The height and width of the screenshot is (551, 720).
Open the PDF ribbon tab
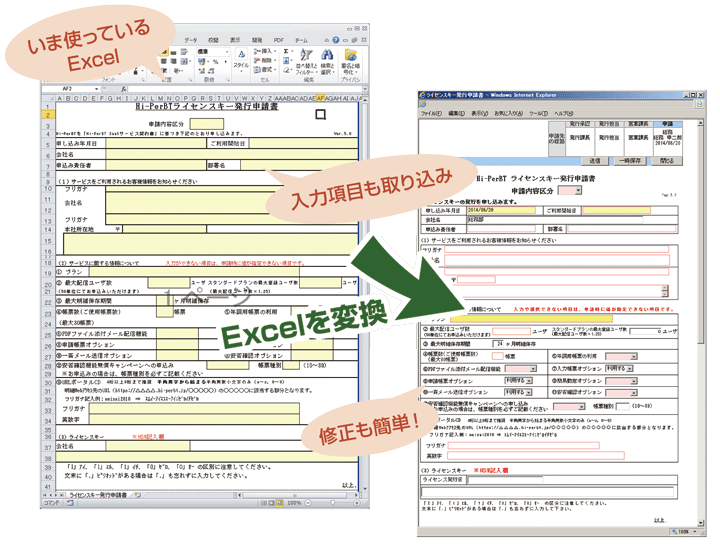click(x=278, y=40)
